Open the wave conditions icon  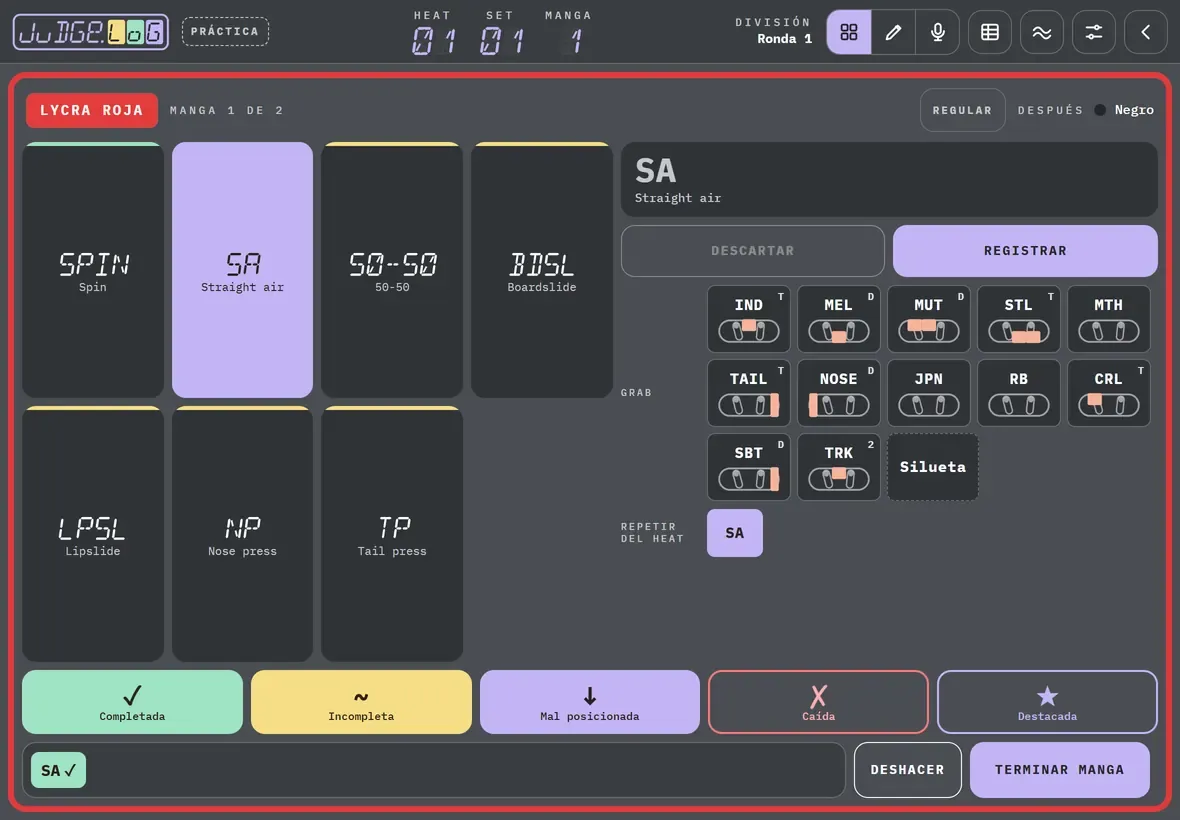tap(1042, 32)
